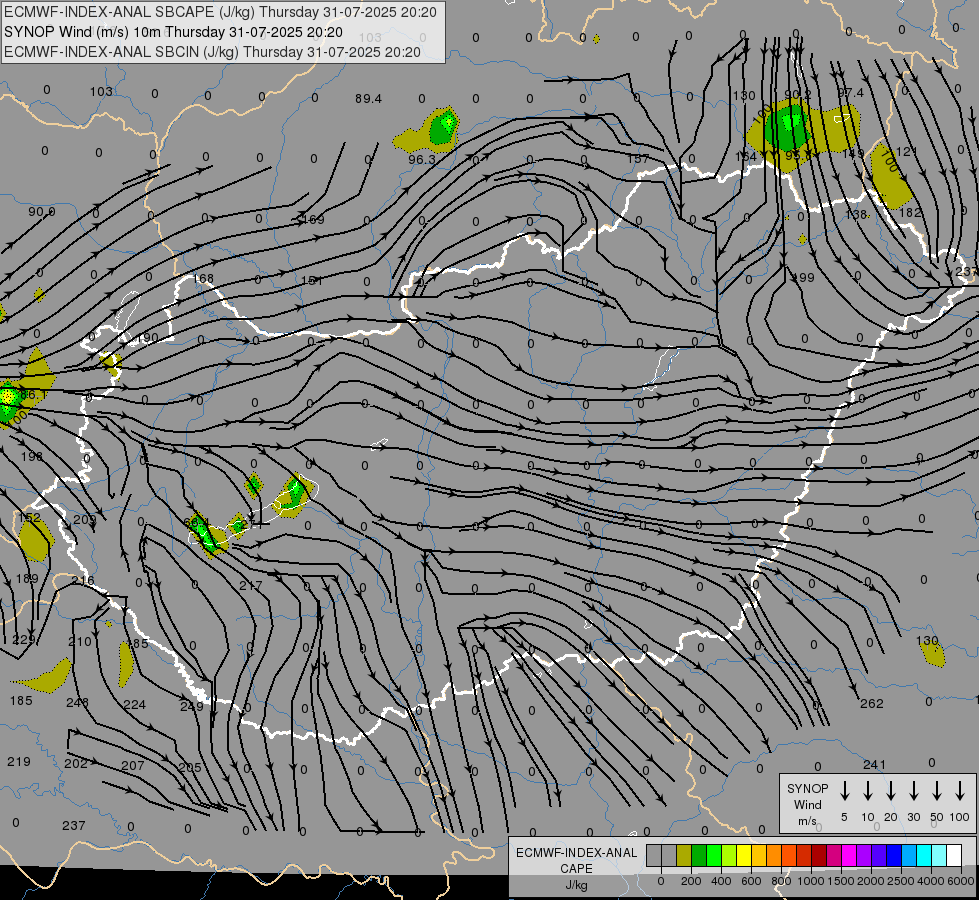979x900 pixels.
Task: Click the 6000 tick label on CAPE scale
Action: coord(960,881)
